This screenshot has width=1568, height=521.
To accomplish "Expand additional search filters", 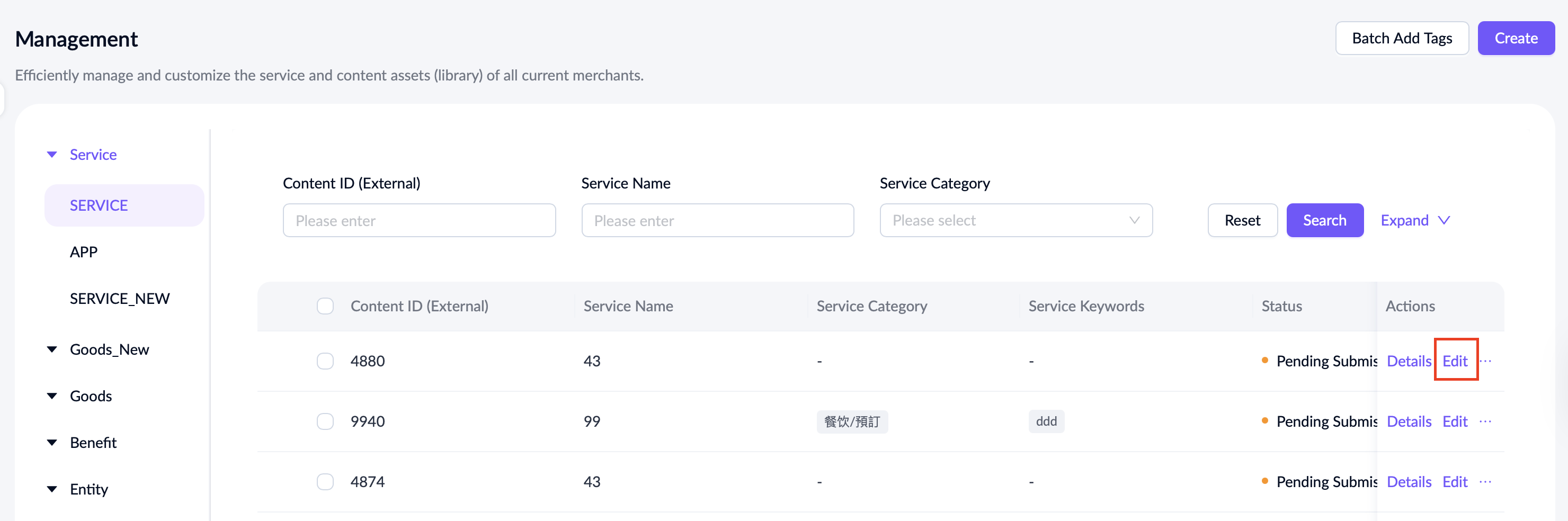I will point(1414,220).
